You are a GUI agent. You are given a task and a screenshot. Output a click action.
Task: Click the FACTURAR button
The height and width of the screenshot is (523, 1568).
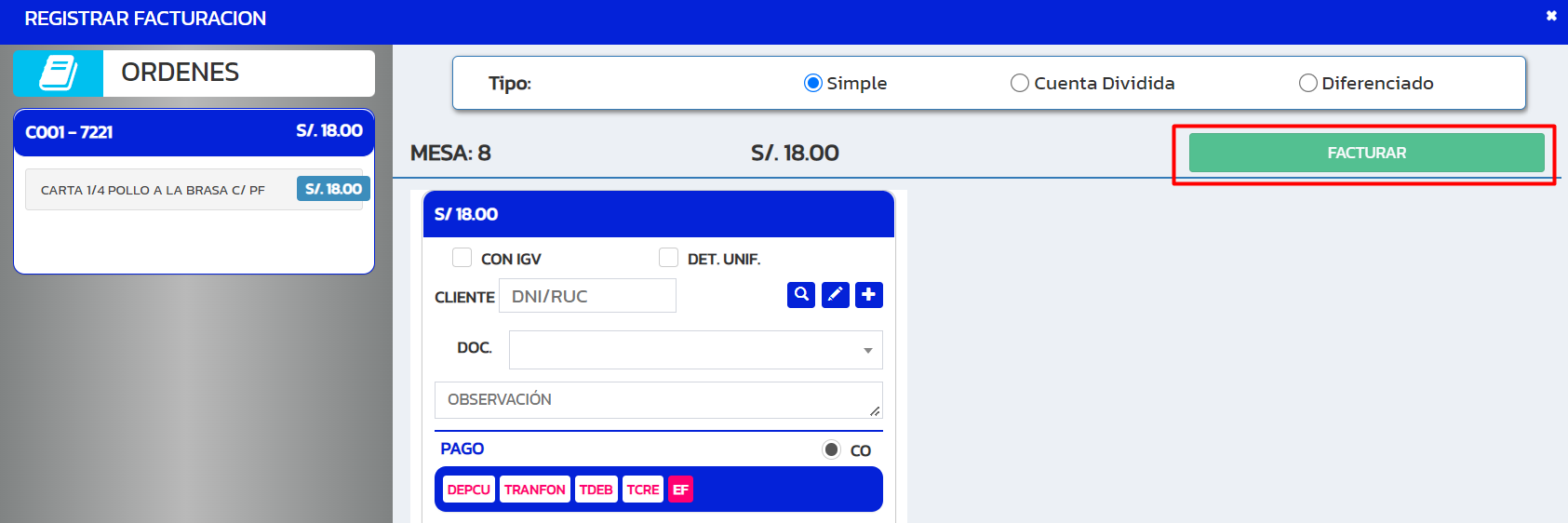(x=1367, y=153)
